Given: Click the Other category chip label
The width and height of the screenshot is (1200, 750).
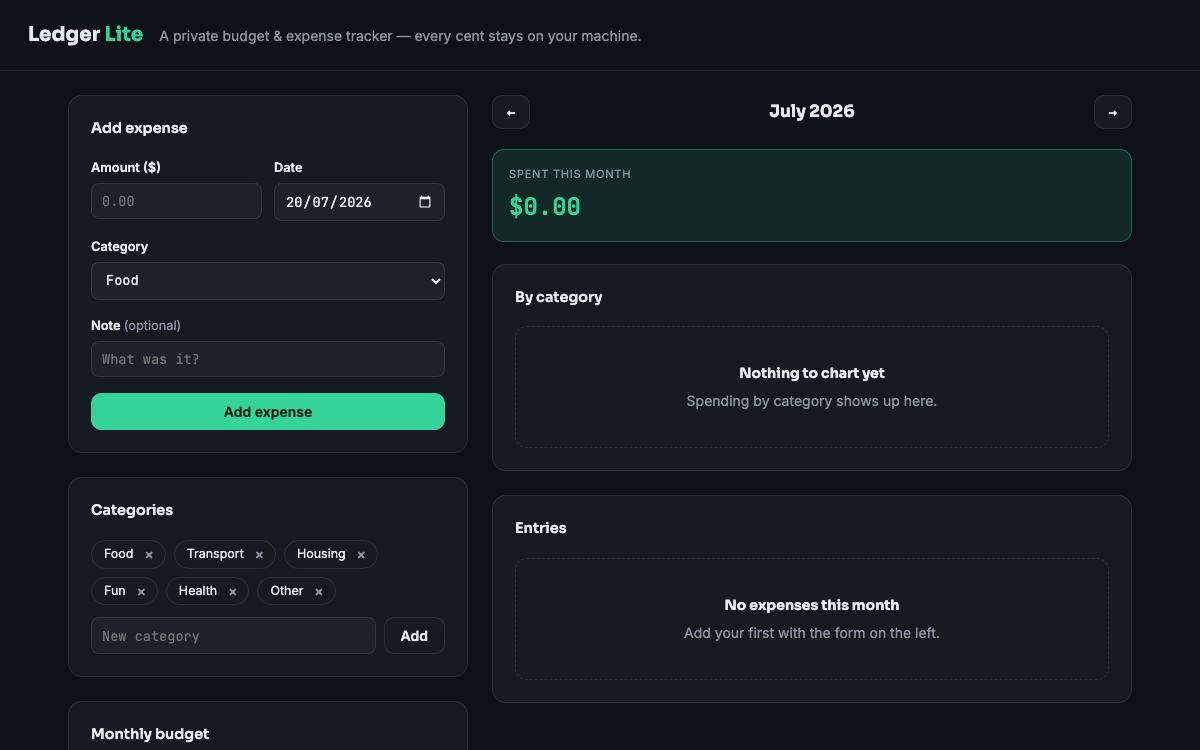Looking at the screenshot, I should click(x=287, y=591).
